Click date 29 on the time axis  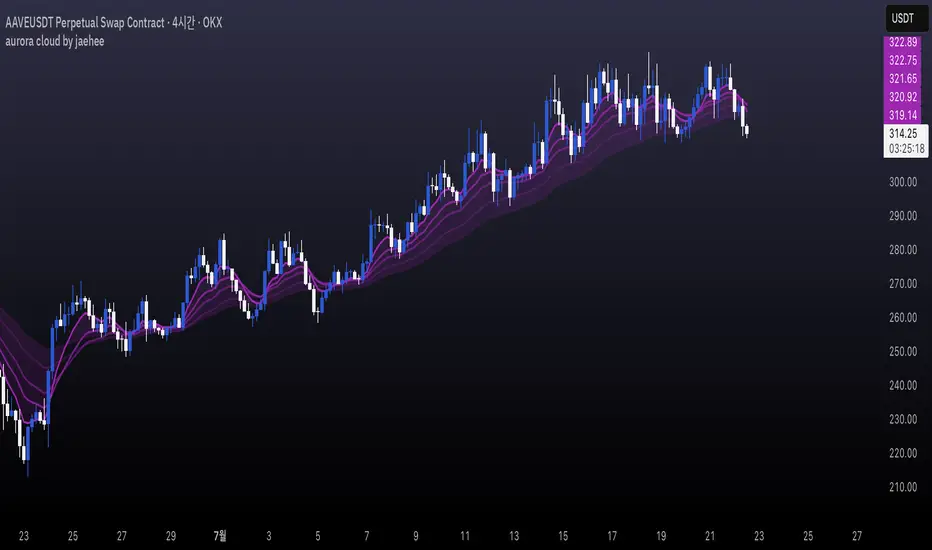pos(171,536)
